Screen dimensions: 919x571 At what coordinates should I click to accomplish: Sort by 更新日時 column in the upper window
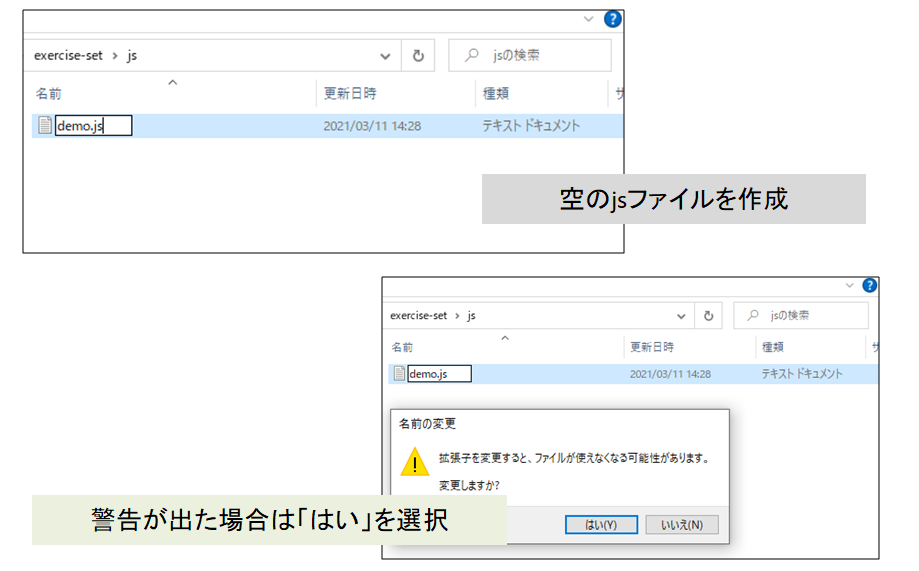point(350,93)
